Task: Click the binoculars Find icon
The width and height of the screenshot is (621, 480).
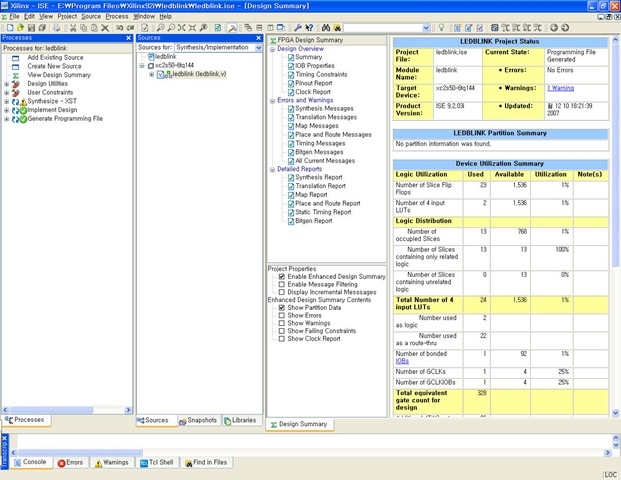Action: (326, 27)
